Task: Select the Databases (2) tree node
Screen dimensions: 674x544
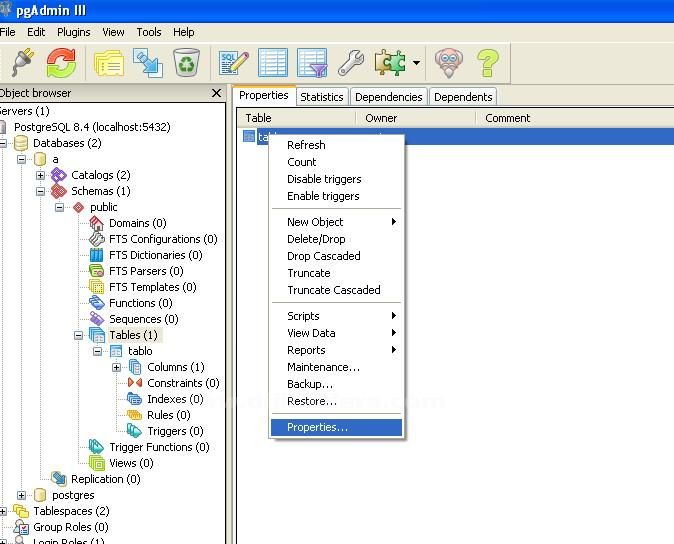Action: (67, 143)
